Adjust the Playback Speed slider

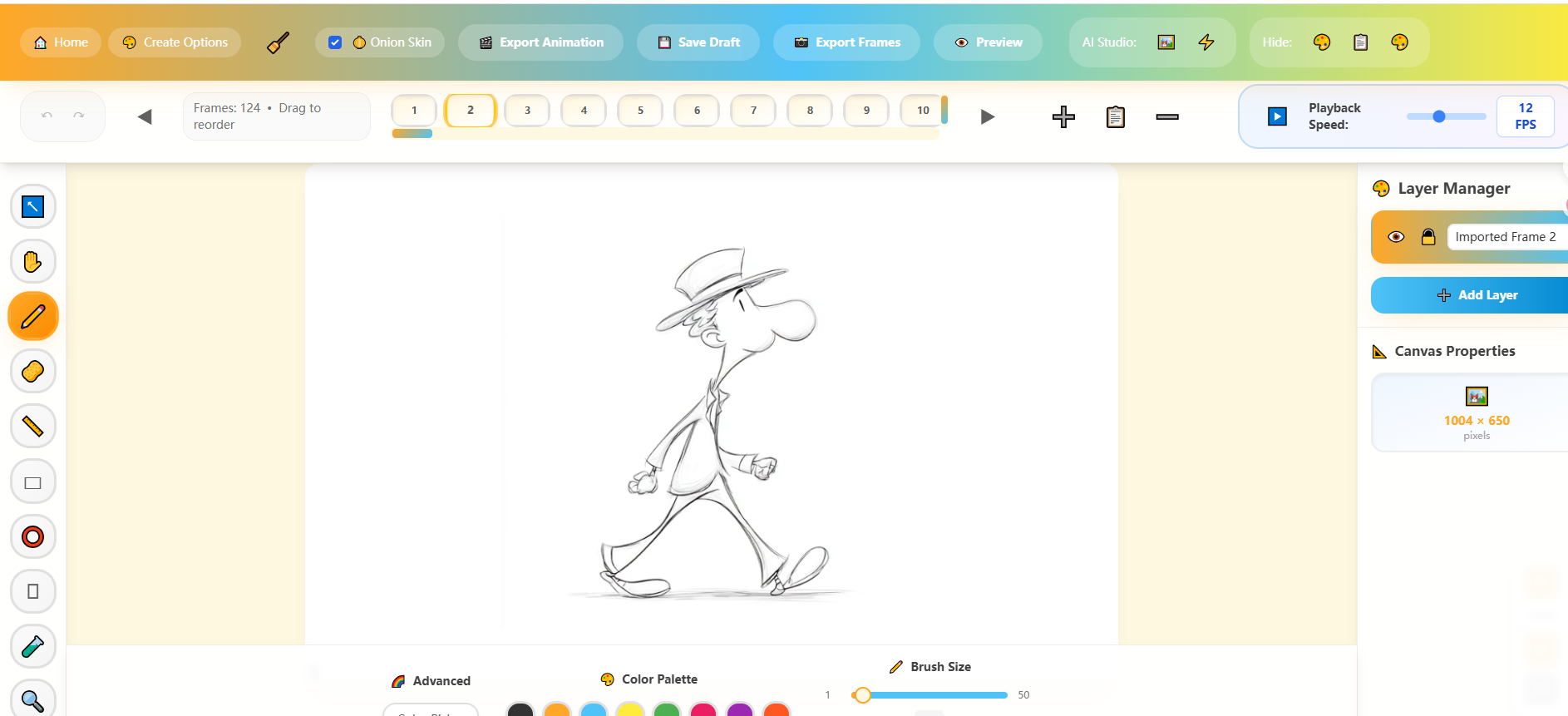tap(1446, 116)
